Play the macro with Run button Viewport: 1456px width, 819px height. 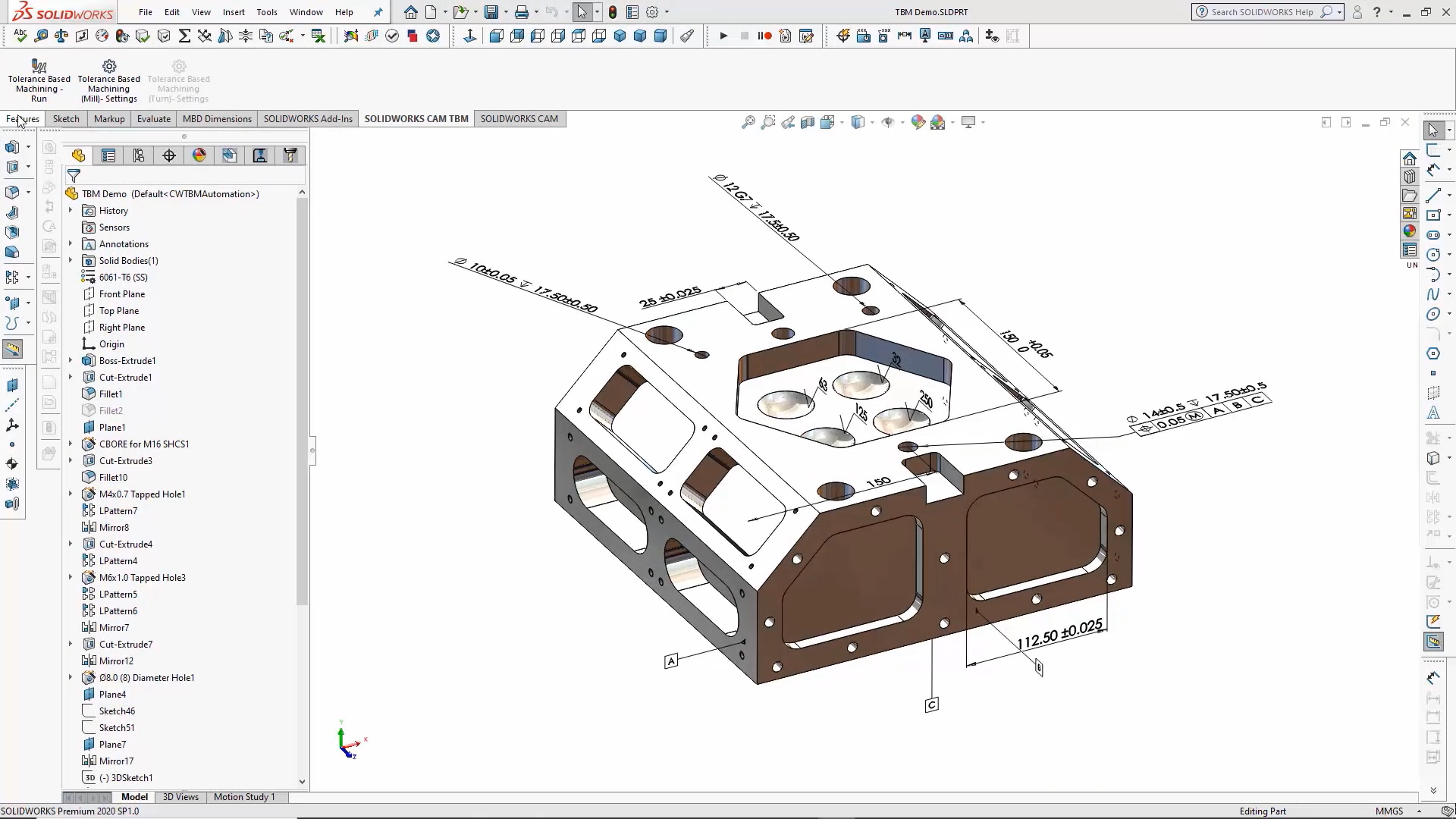pos(723,36)
